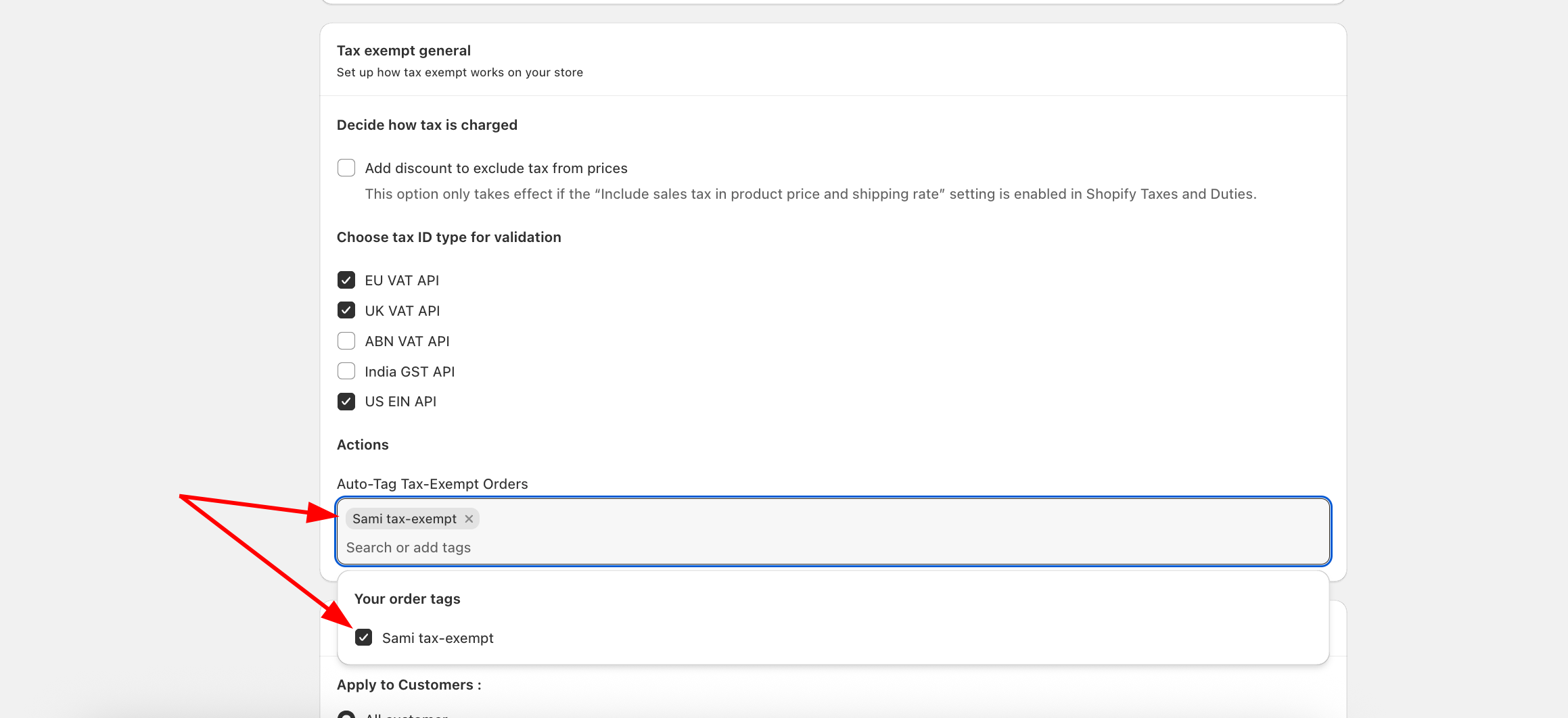
Task: Disable the US EIN API checkbox
Action: pos(346,402)
